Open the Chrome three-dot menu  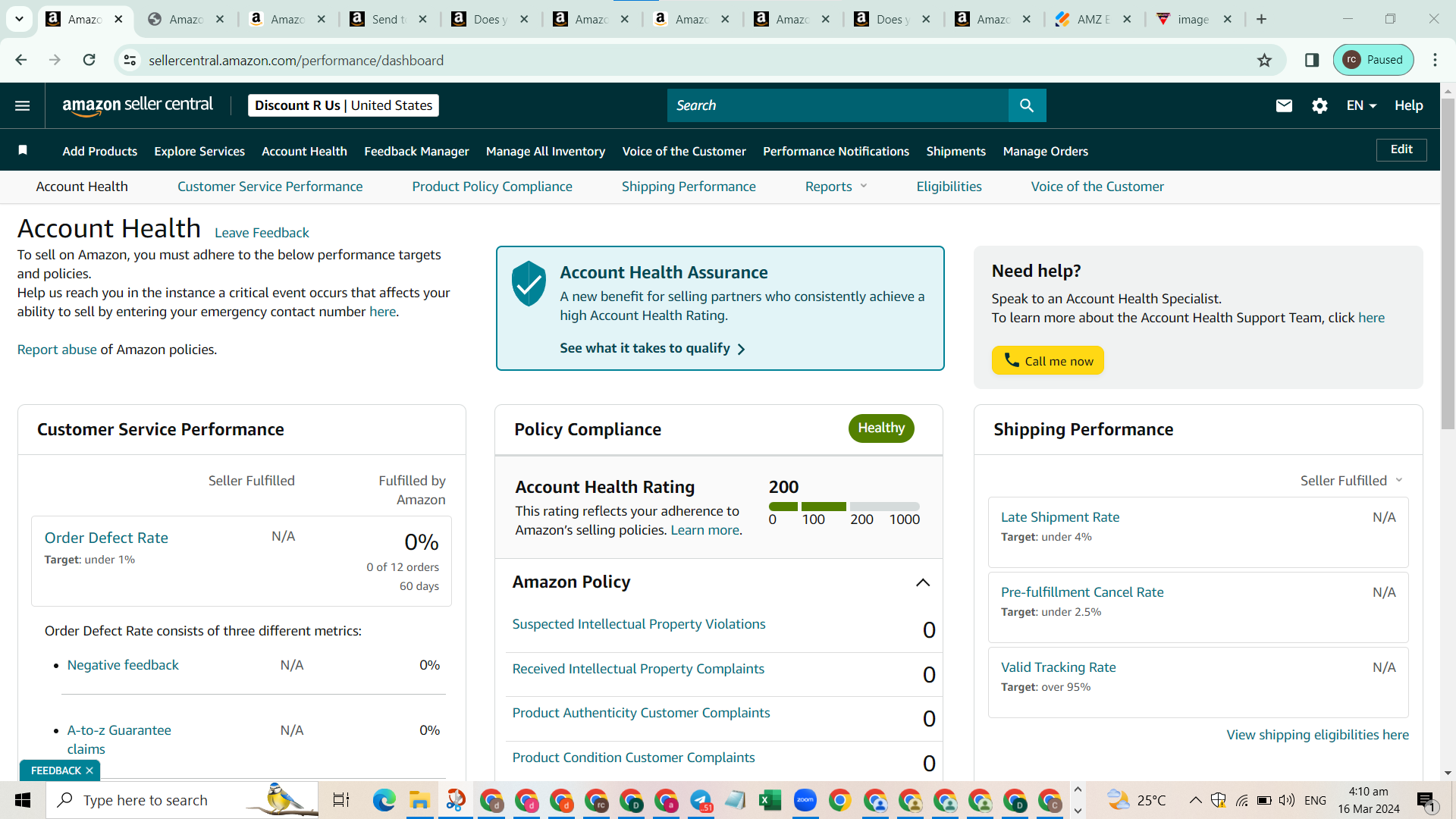click(1435, 60)
